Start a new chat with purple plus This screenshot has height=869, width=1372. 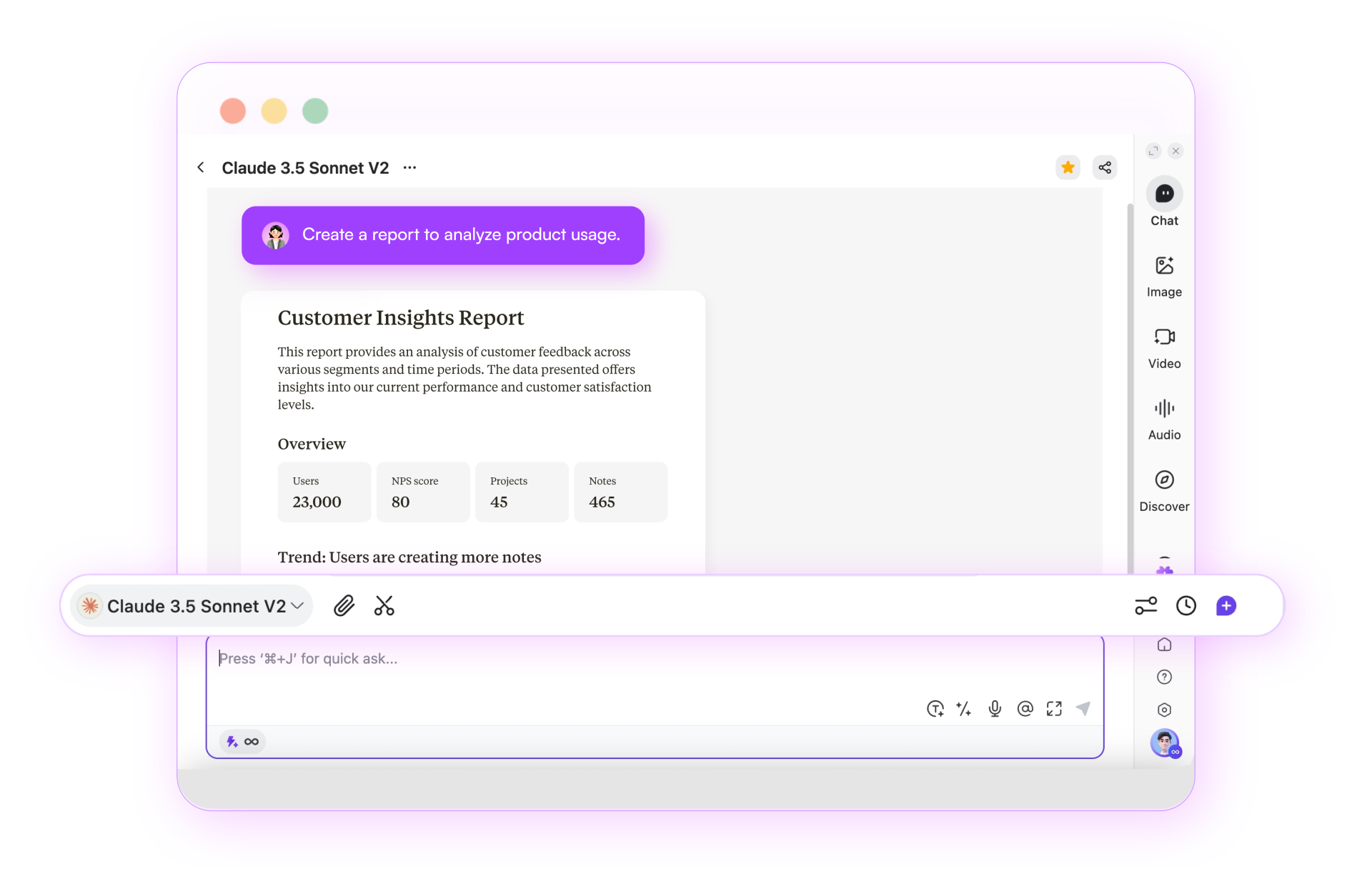1226,606
